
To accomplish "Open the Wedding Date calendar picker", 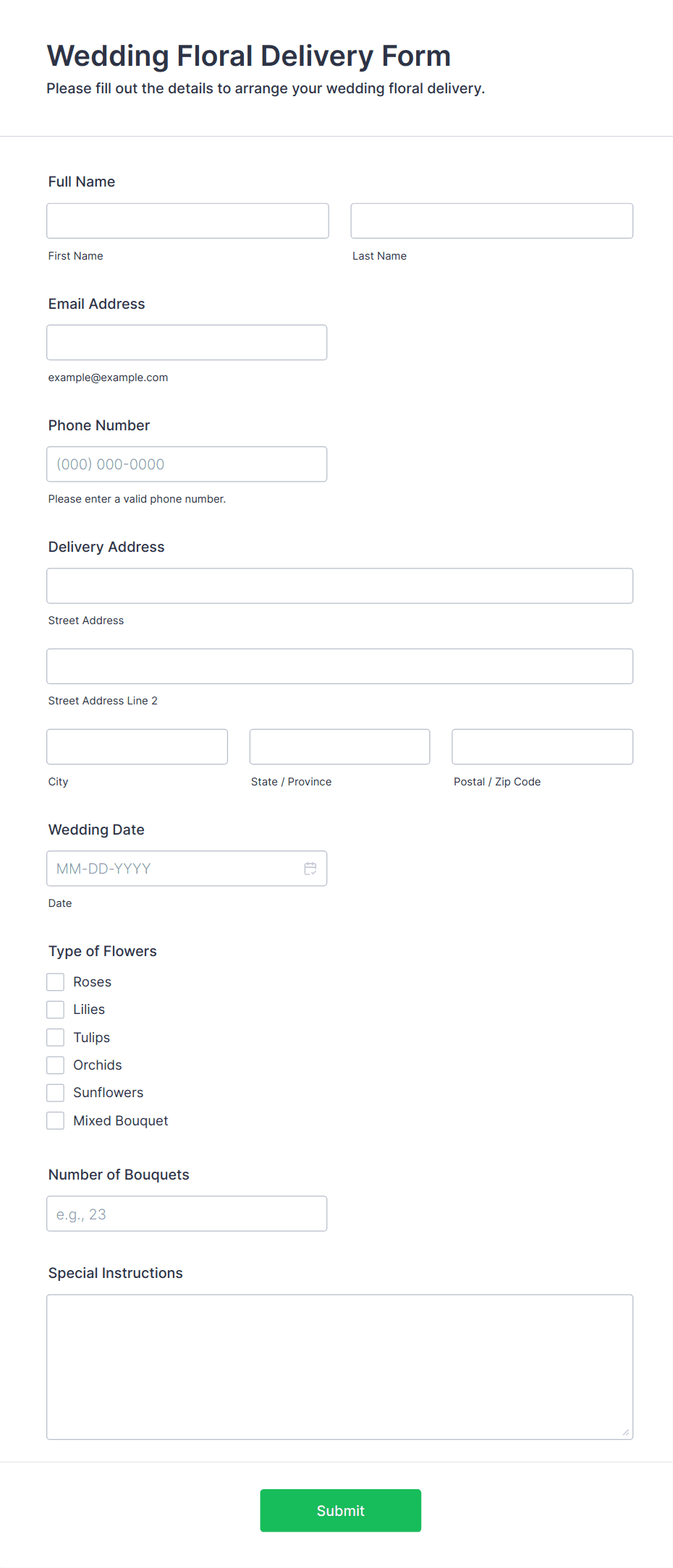I will (310, 869).
